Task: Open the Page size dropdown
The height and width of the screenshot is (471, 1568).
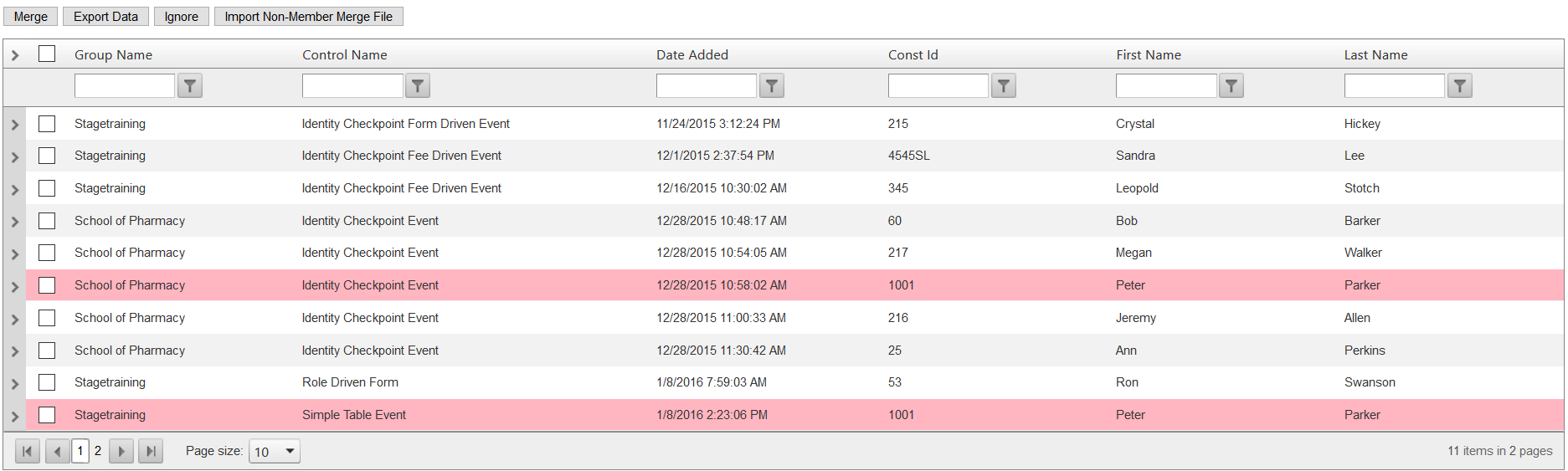Action: pyautogui.click(x=275, y=452)
